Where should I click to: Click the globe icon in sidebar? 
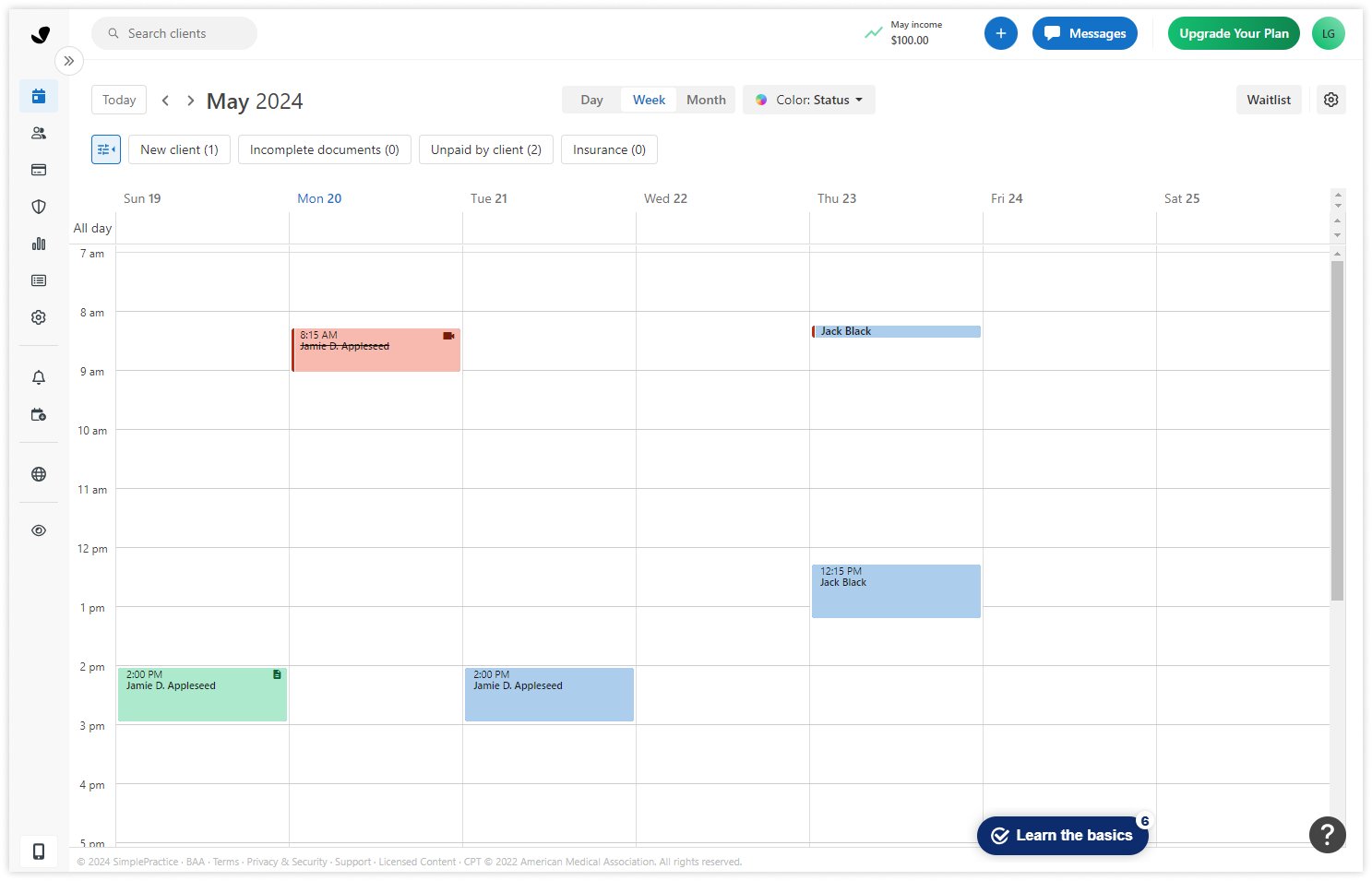[39, 474]
